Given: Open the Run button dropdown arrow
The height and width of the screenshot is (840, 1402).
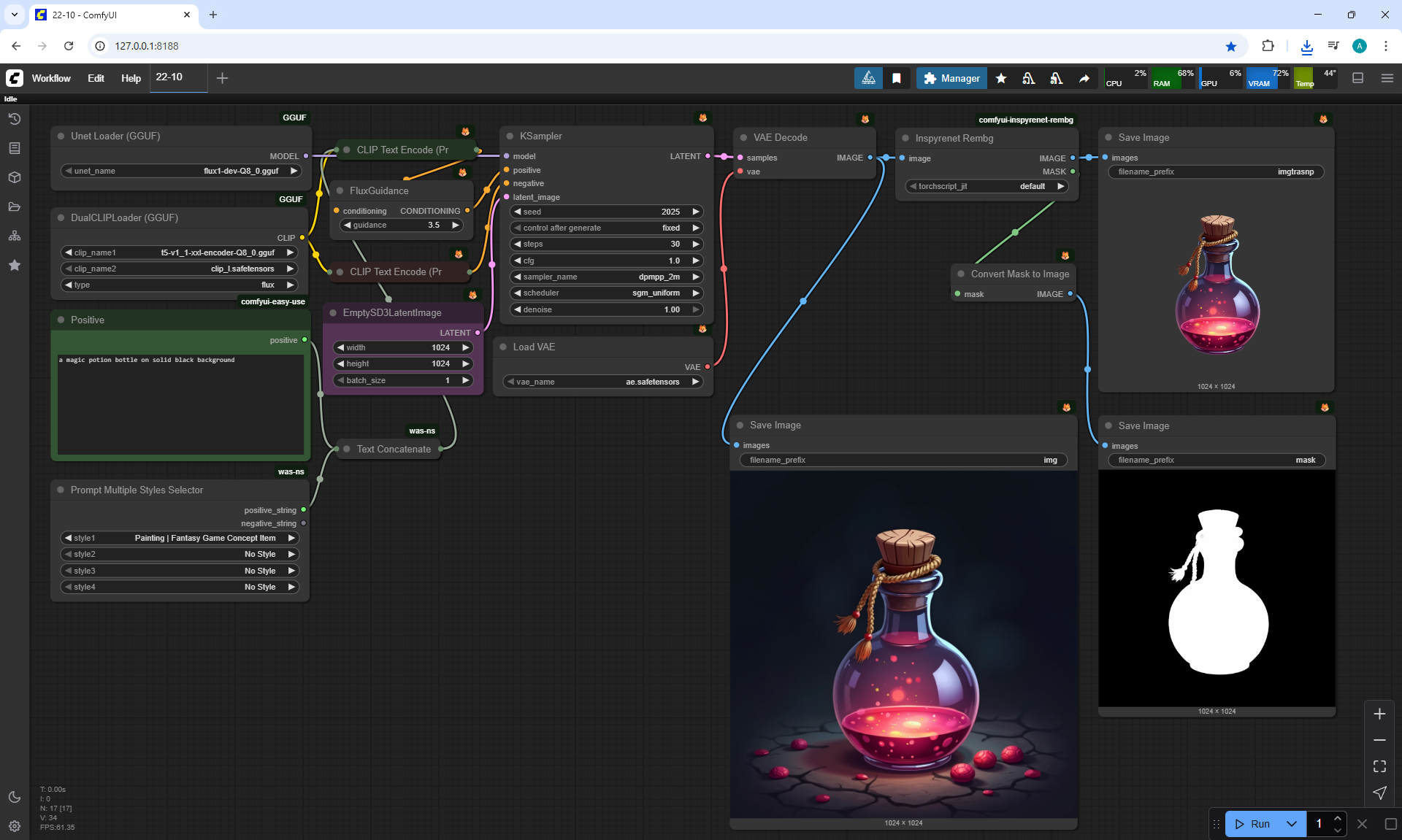Looking at the screenshot, I should pos(1291,824).
